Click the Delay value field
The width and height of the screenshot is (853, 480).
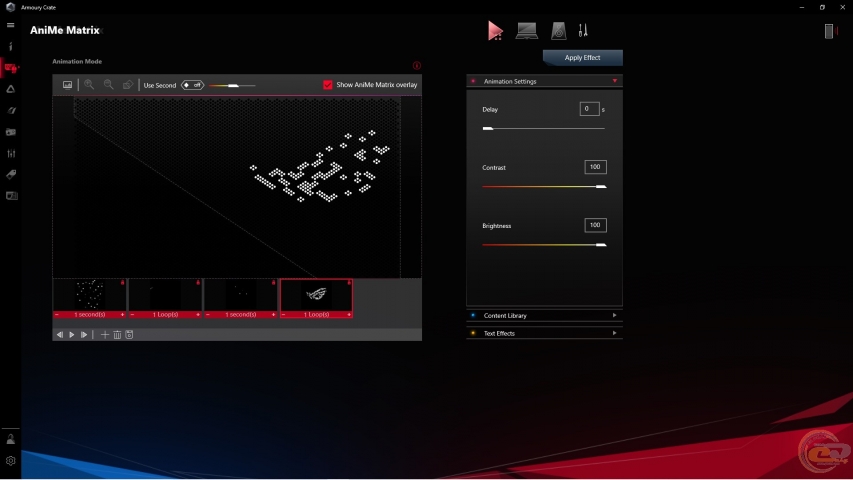[589, 109]
